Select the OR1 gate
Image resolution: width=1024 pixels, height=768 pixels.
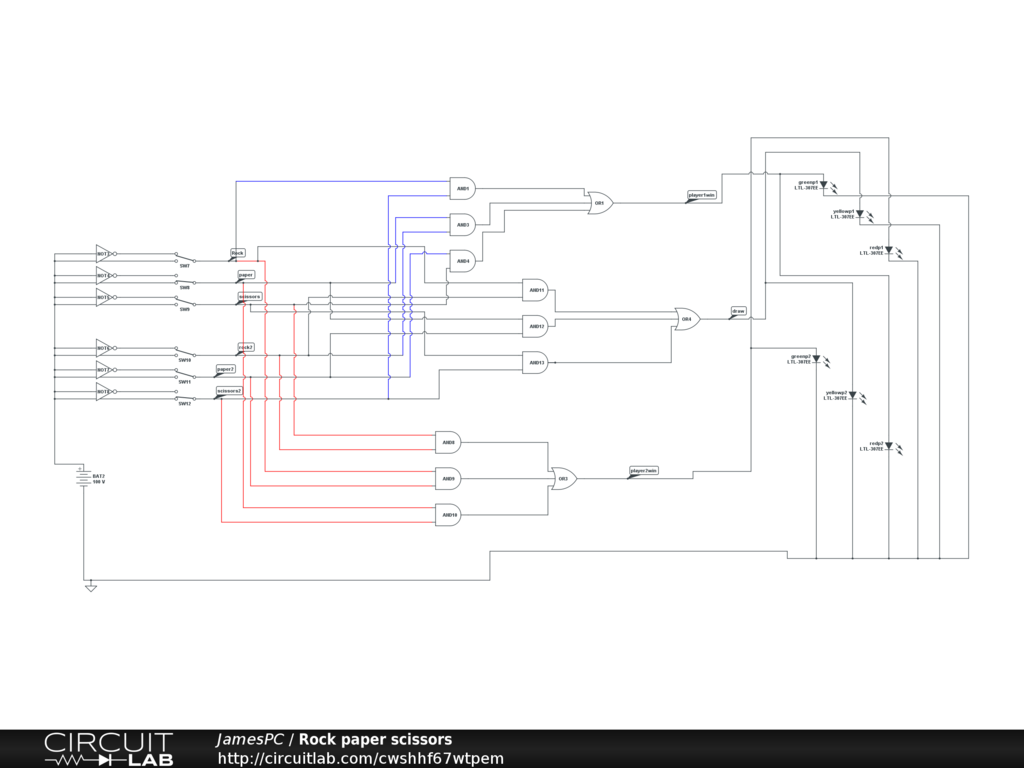(600, 203)
